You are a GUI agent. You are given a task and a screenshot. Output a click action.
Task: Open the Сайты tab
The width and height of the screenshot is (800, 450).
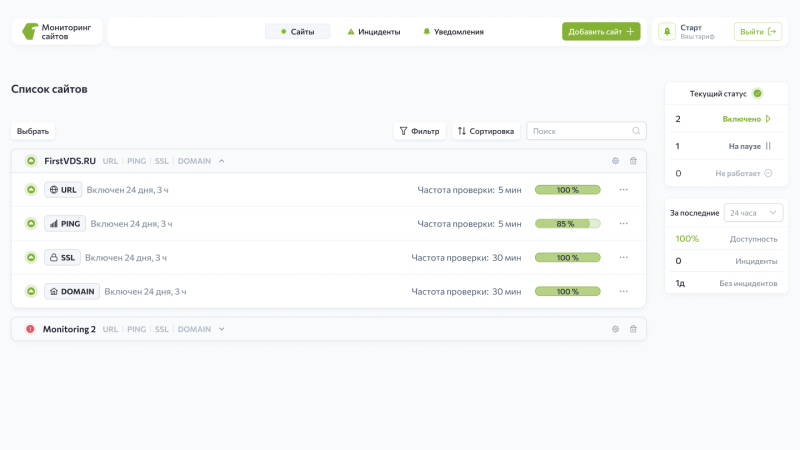(x=297, y=32)
